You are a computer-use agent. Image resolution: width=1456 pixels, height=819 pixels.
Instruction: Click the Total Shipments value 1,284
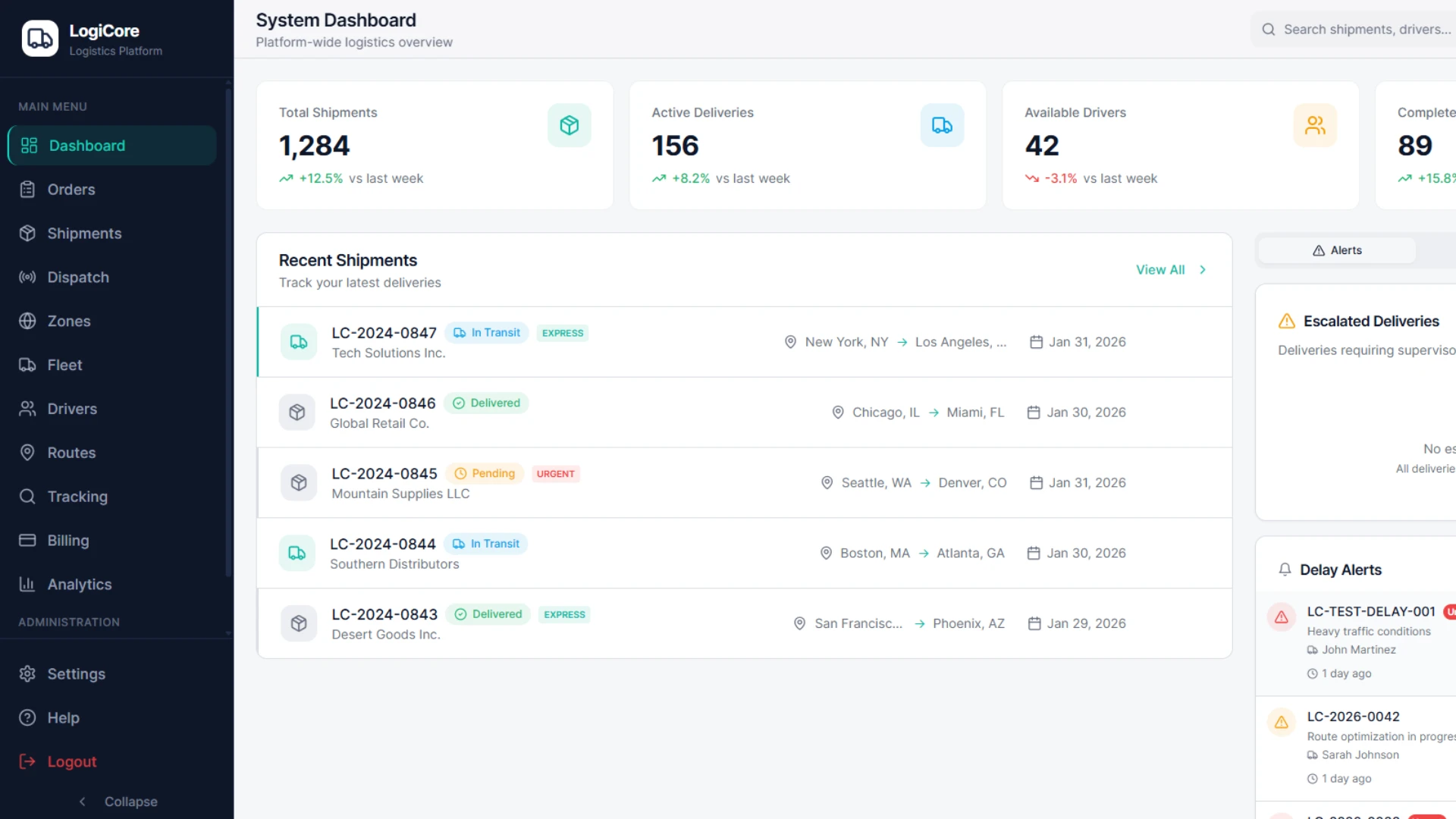(314, 146)
